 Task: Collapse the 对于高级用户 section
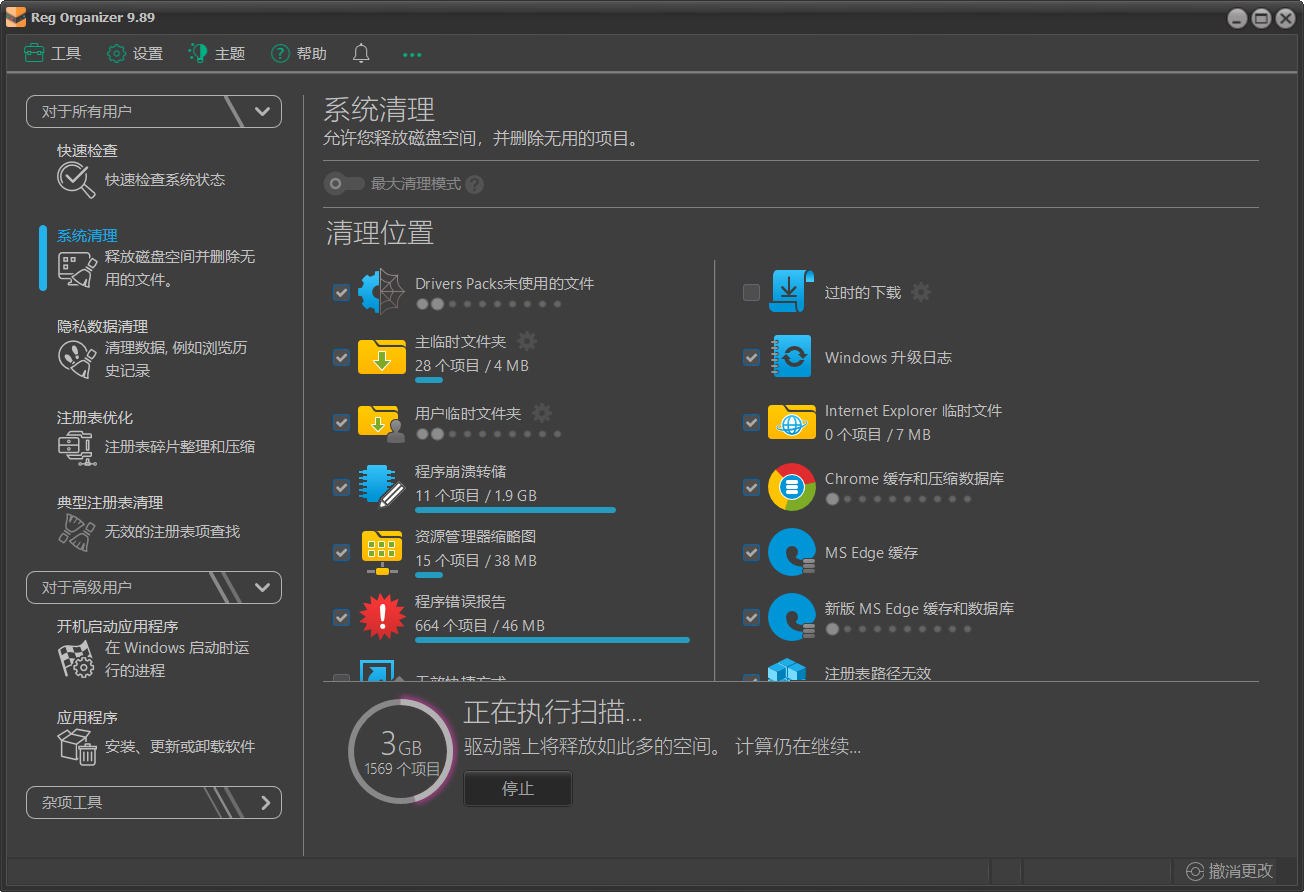(154, 587)
